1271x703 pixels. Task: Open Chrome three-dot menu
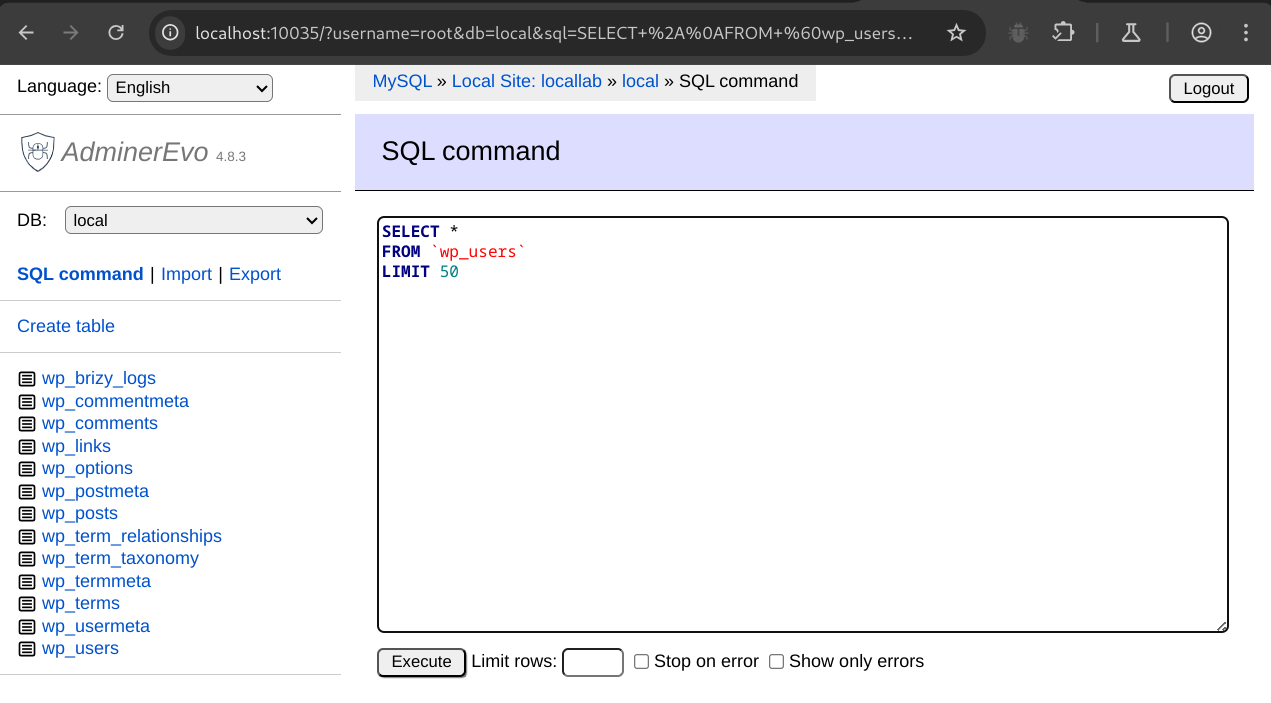[x=1246, y=33]
